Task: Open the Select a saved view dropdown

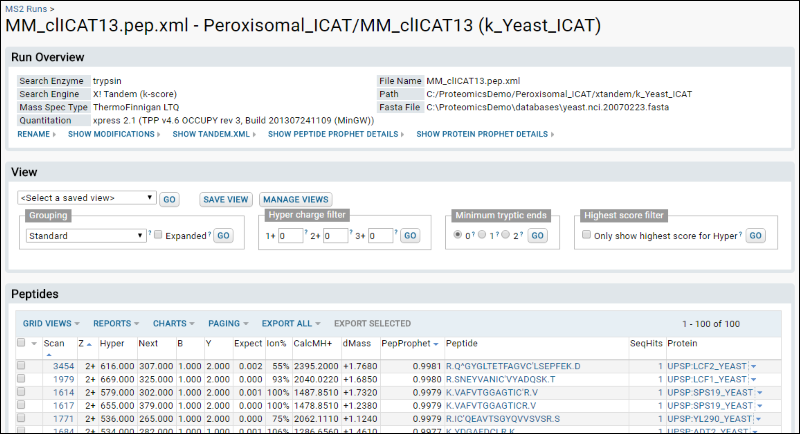Action: (87, 199)
